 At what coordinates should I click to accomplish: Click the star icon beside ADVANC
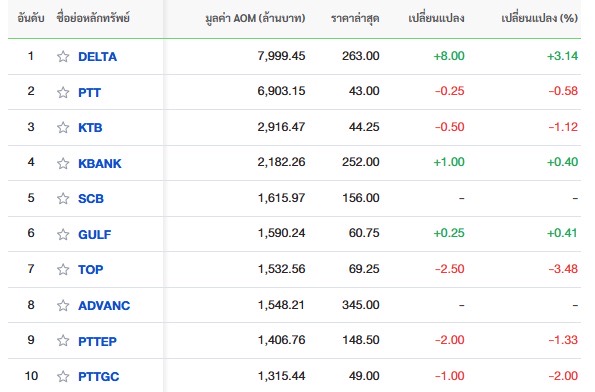coord(63,305)
